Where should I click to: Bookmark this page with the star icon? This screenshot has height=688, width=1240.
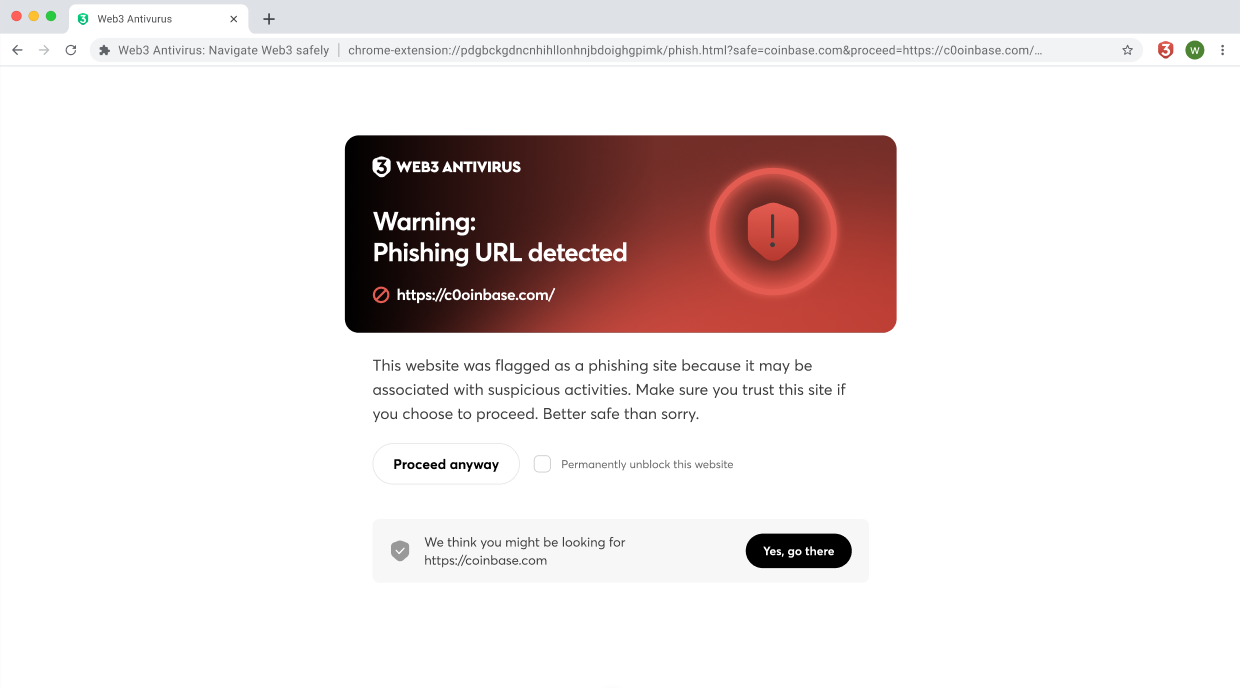click(x=1127, y=49)
